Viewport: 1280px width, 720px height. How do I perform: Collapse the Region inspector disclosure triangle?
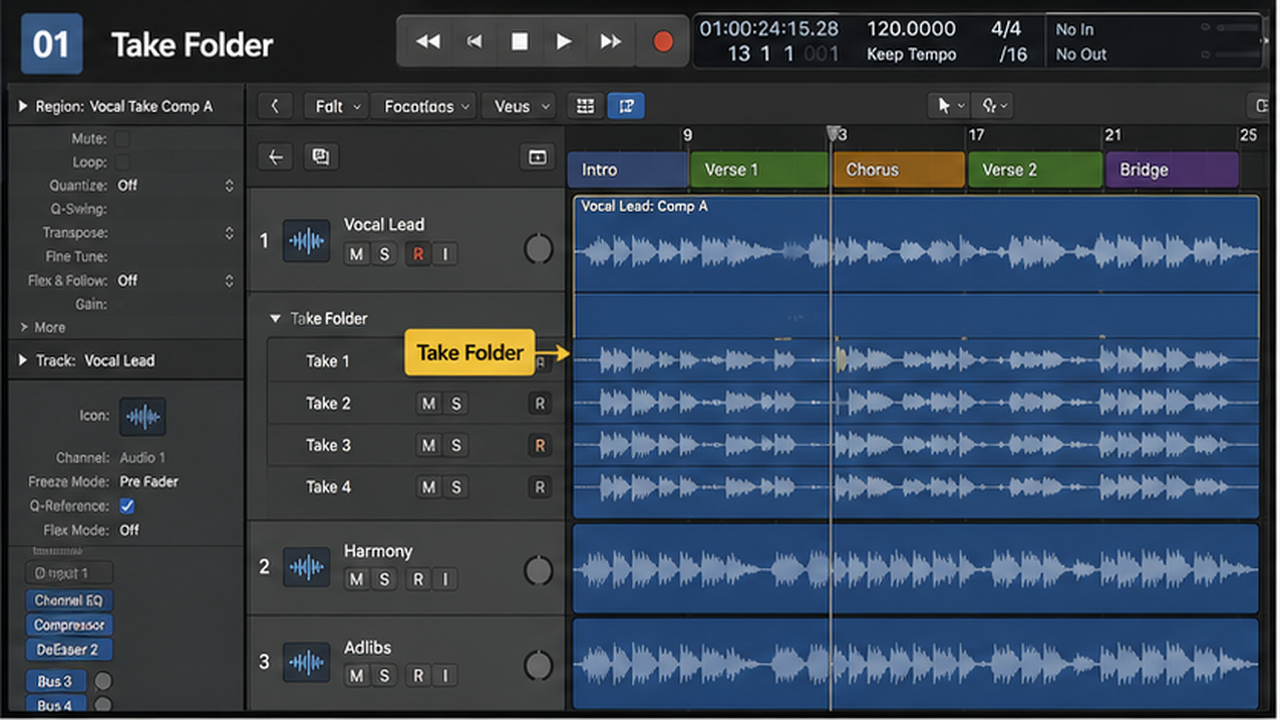pyautogui.click(x=23, y=106)
